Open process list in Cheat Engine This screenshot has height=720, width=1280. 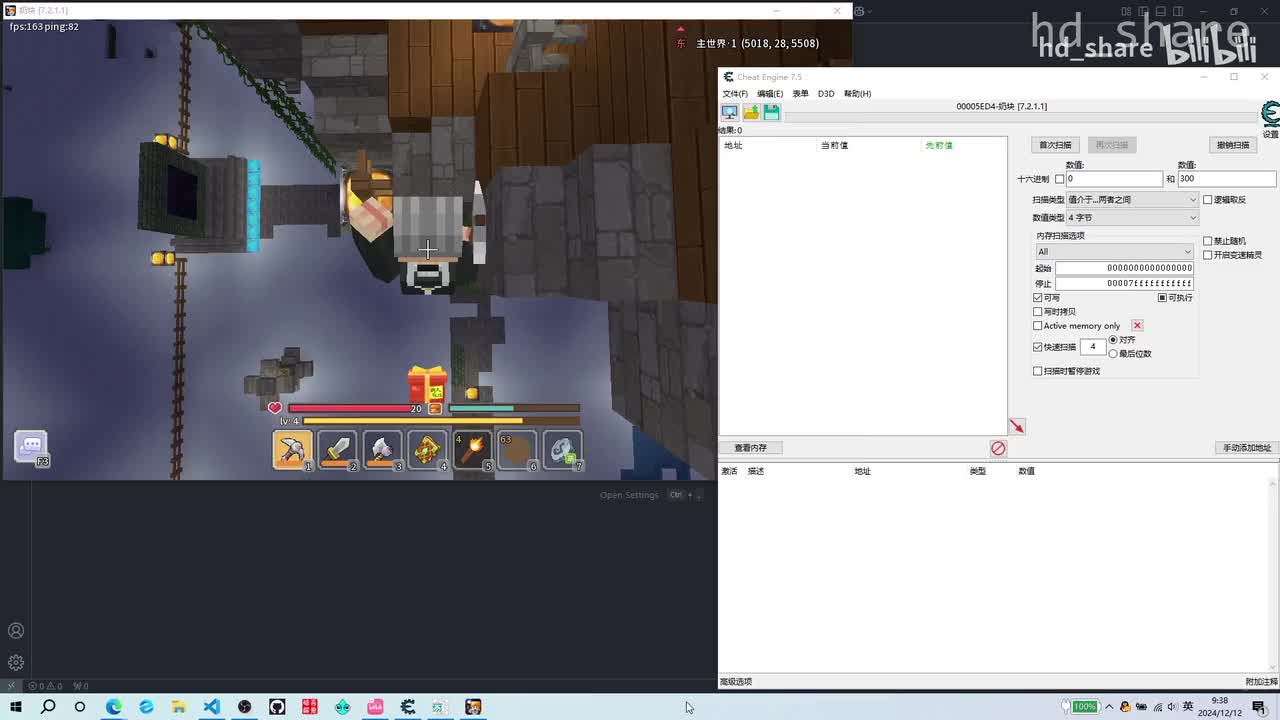730,113
